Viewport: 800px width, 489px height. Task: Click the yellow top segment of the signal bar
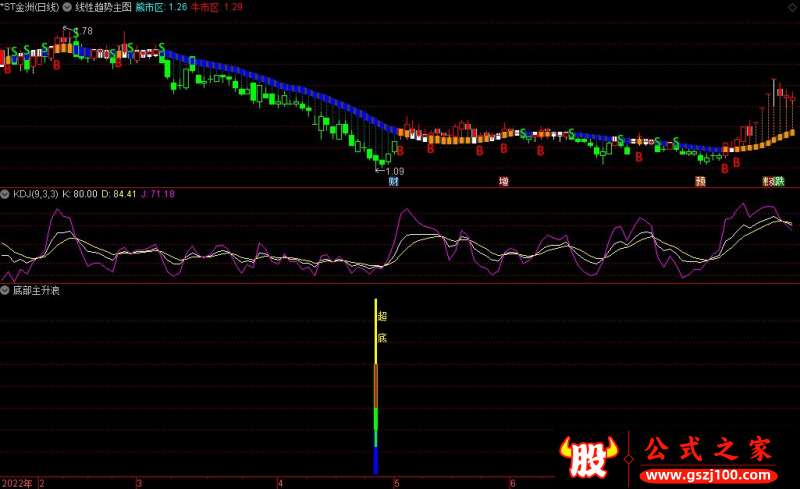click(376, 332)
